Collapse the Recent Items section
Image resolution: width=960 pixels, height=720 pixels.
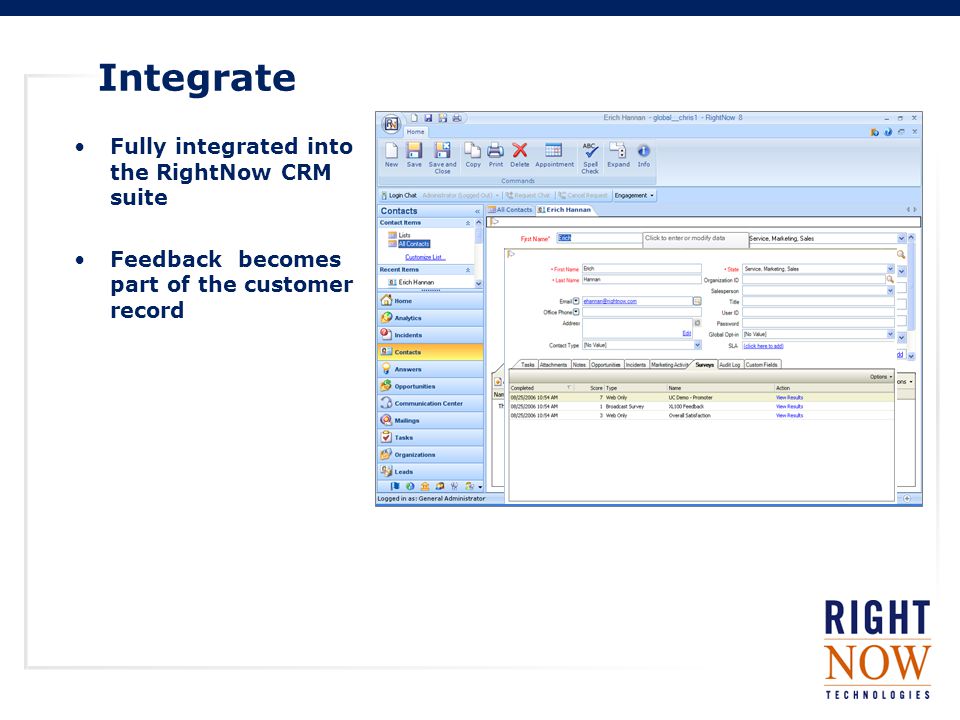[x=468, y=270]
